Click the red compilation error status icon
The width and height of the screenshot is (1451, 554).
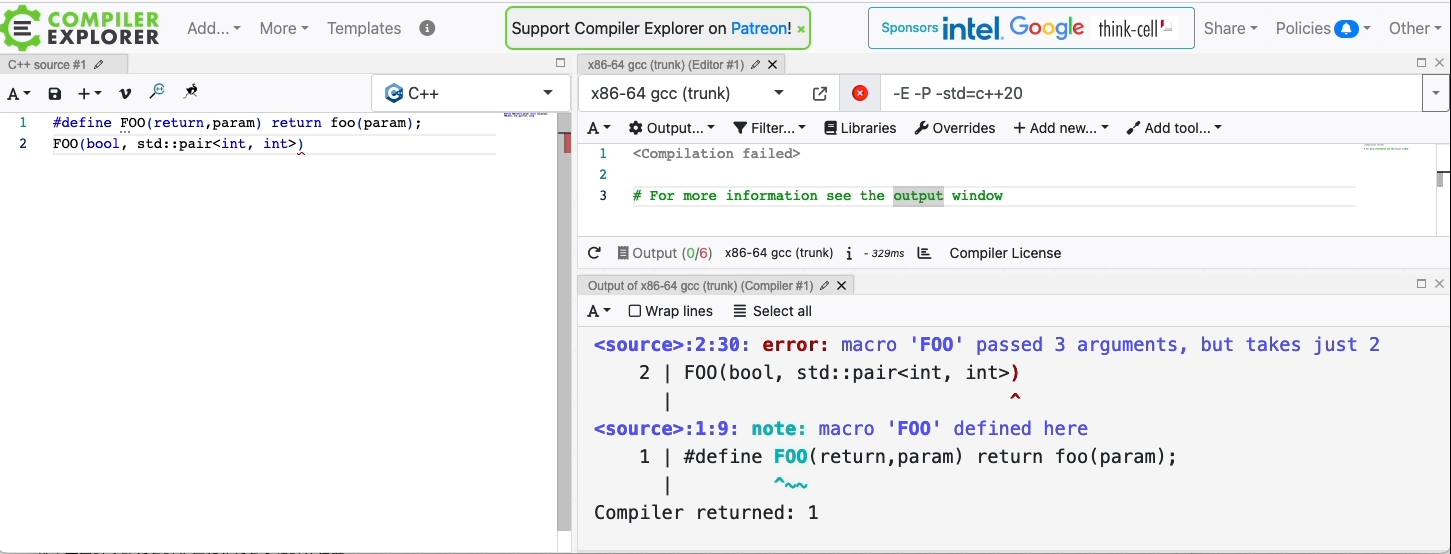click(859, 94)
